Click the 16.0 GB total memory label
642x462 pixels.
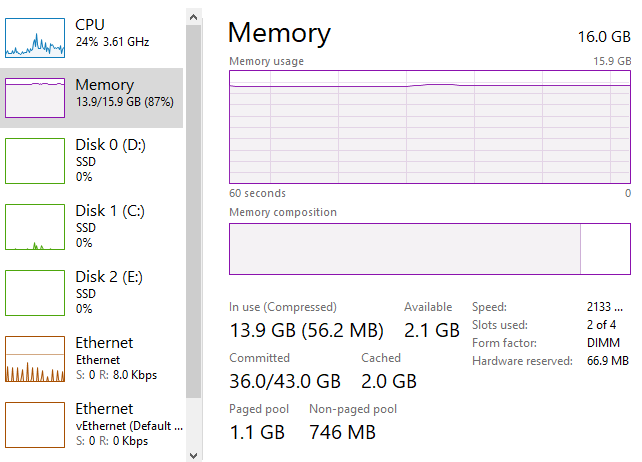(604, 36)
